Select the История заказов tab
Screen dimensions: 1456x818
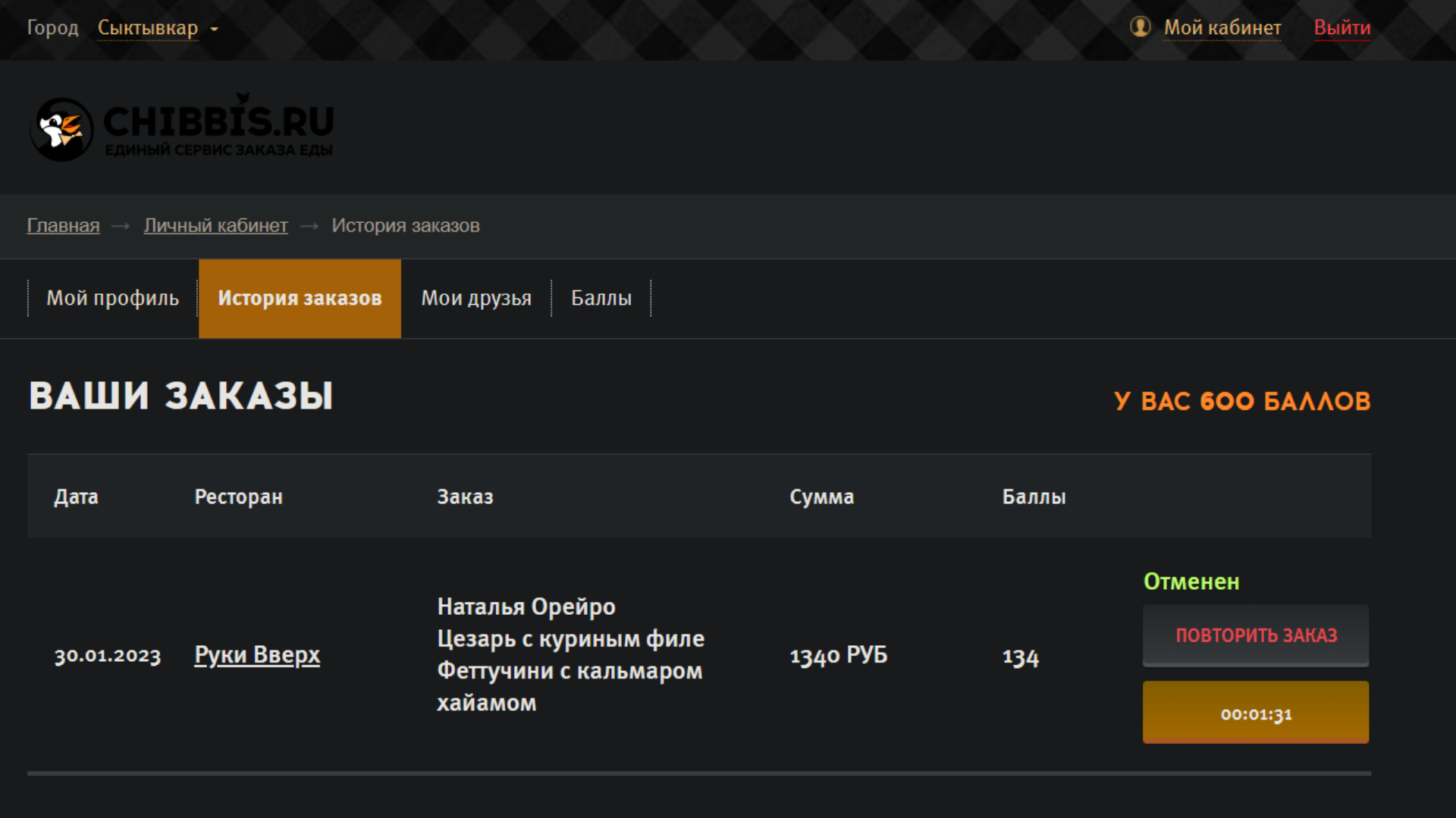300,298
